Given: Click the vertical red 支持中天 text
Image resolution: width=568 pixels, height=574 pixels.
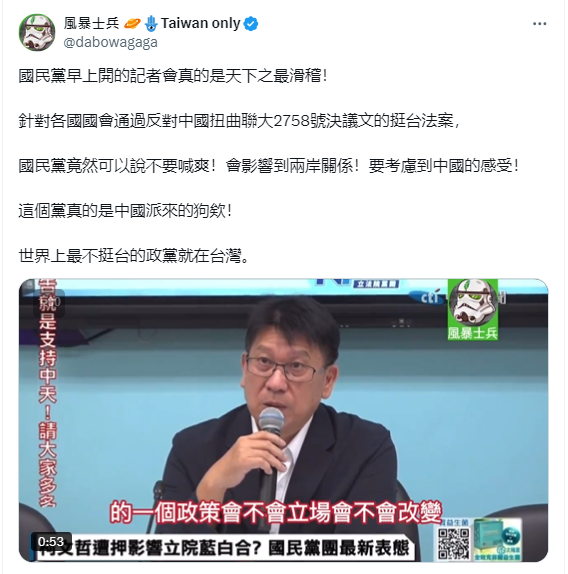Looking at the screenshot, I should click(x=48, y=394).
